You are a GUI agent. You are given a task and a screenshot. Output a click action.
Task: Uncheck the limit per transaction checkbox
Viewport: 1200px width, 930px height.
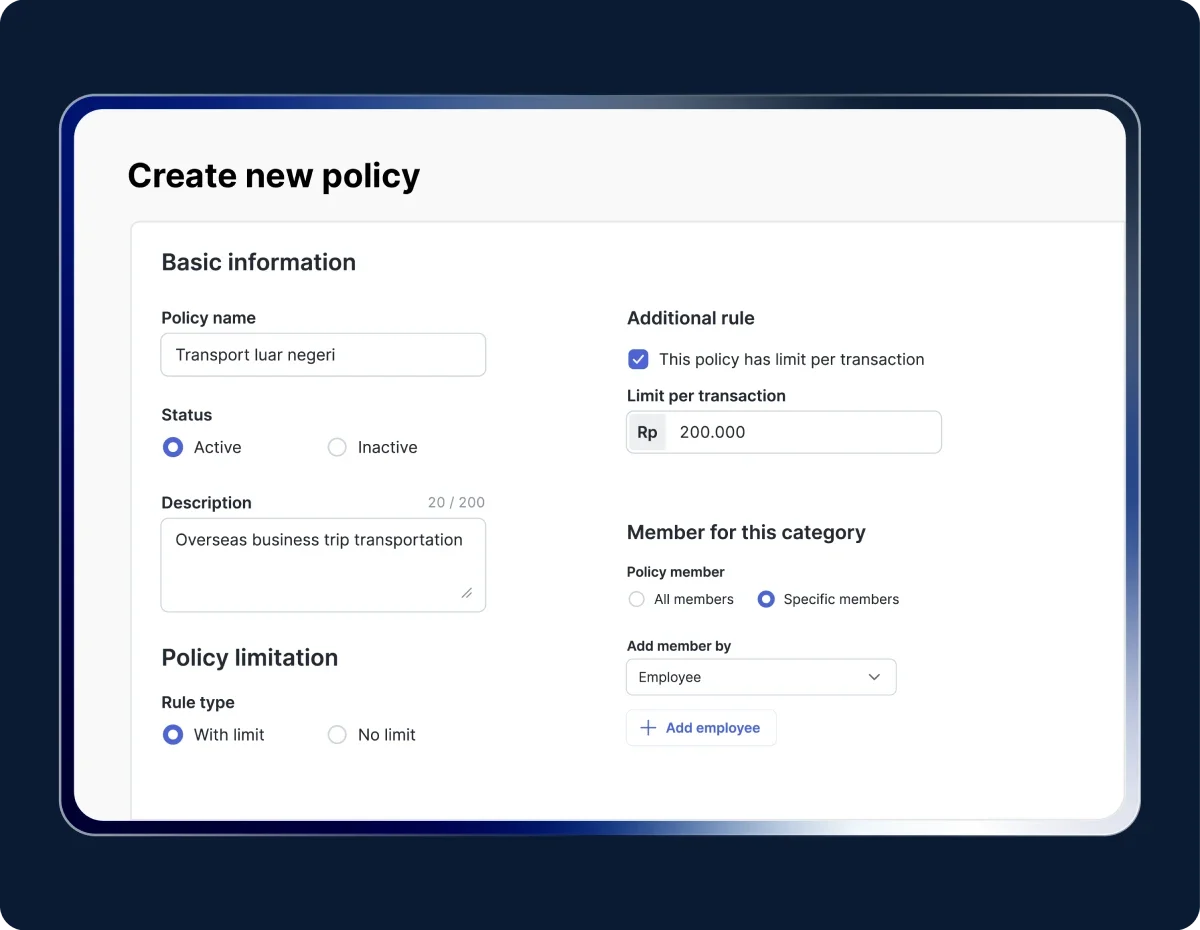coord(637,359)
